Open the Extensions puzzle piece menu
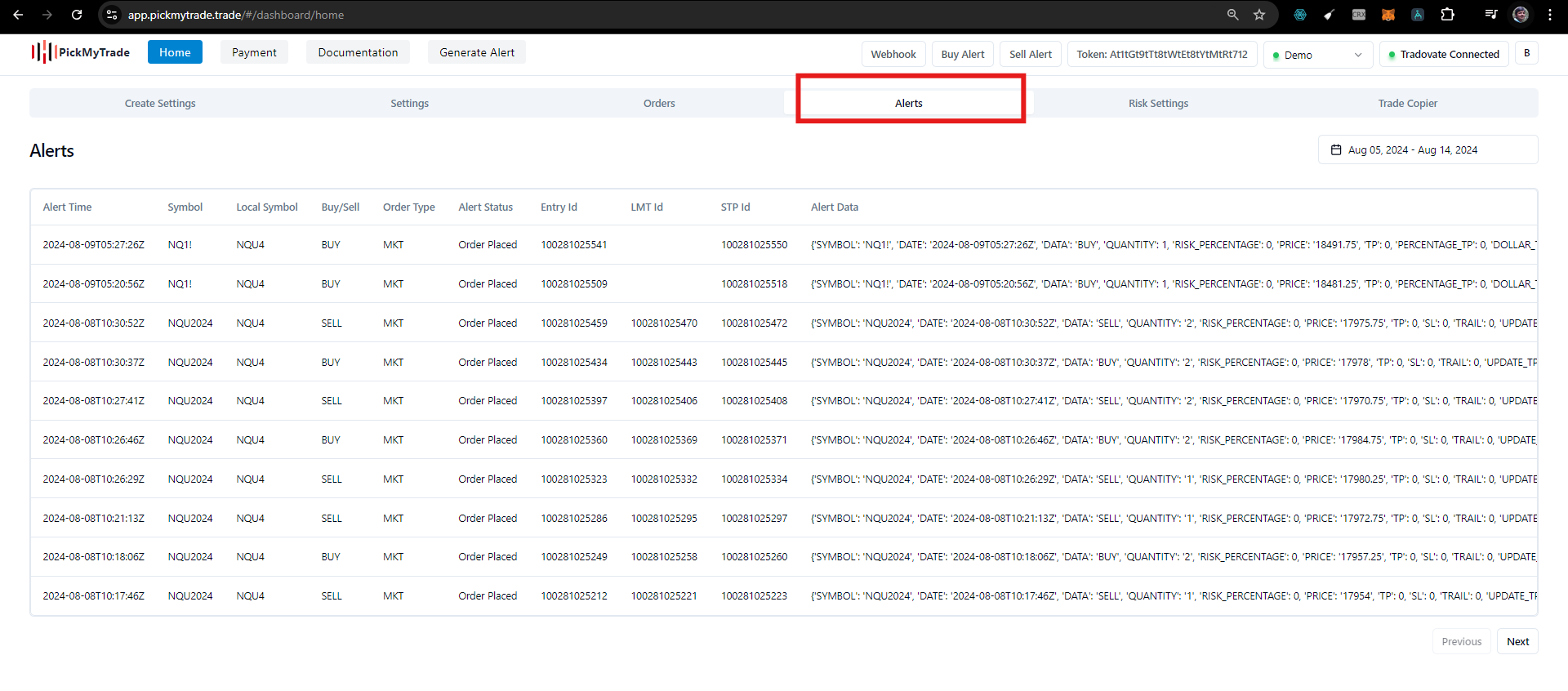This screenshot has height=691, width=1568. click(1447, 15)
